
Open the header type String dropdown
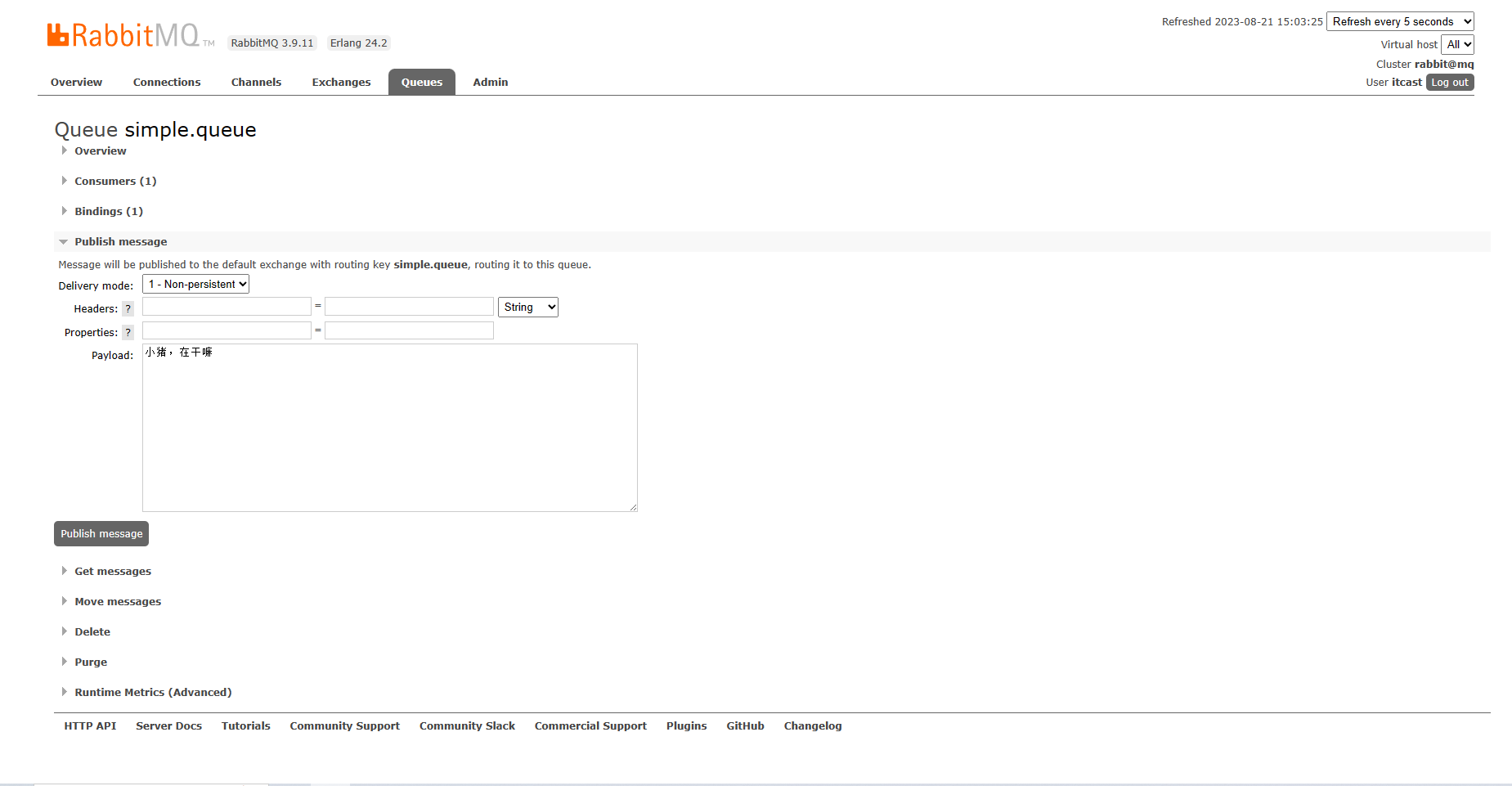click(528, 307)
